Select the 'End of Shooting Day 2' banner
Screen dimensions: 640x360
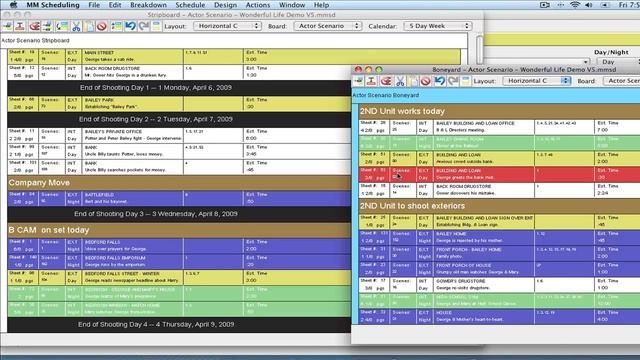(179, 120)
